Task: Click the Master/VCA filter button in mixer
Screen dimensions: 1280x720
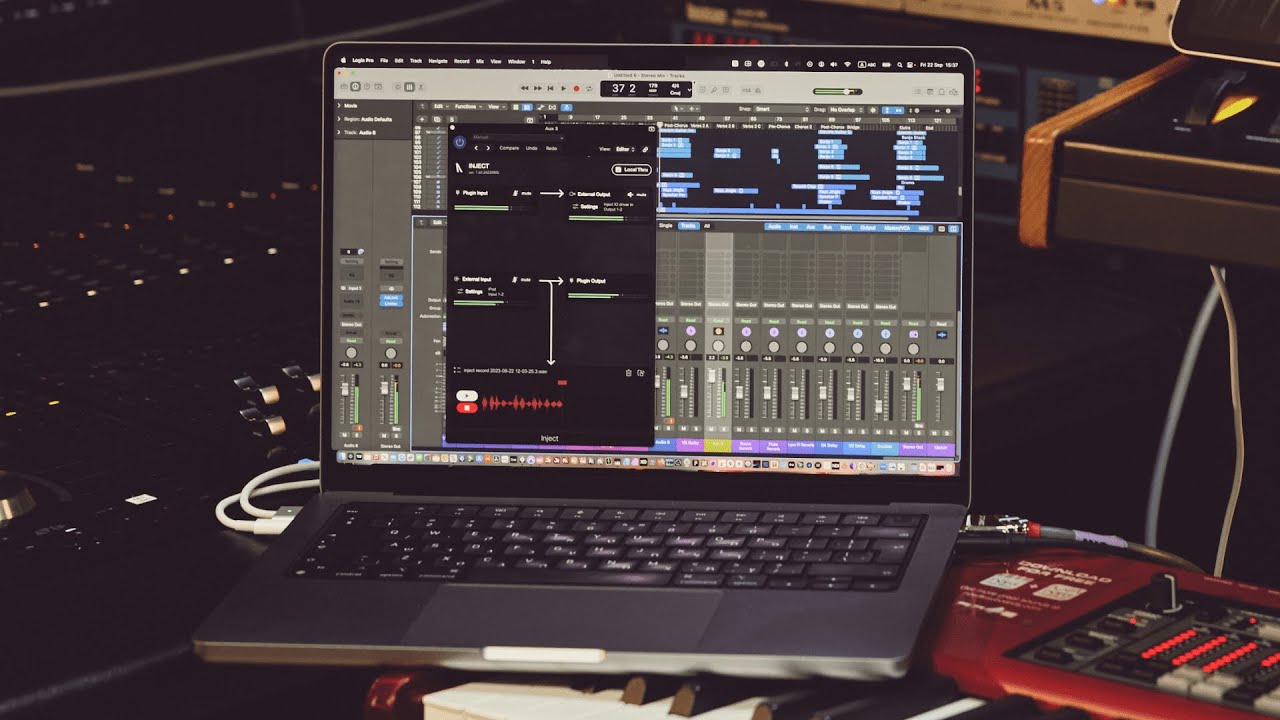Action: [x=897, y=228]
